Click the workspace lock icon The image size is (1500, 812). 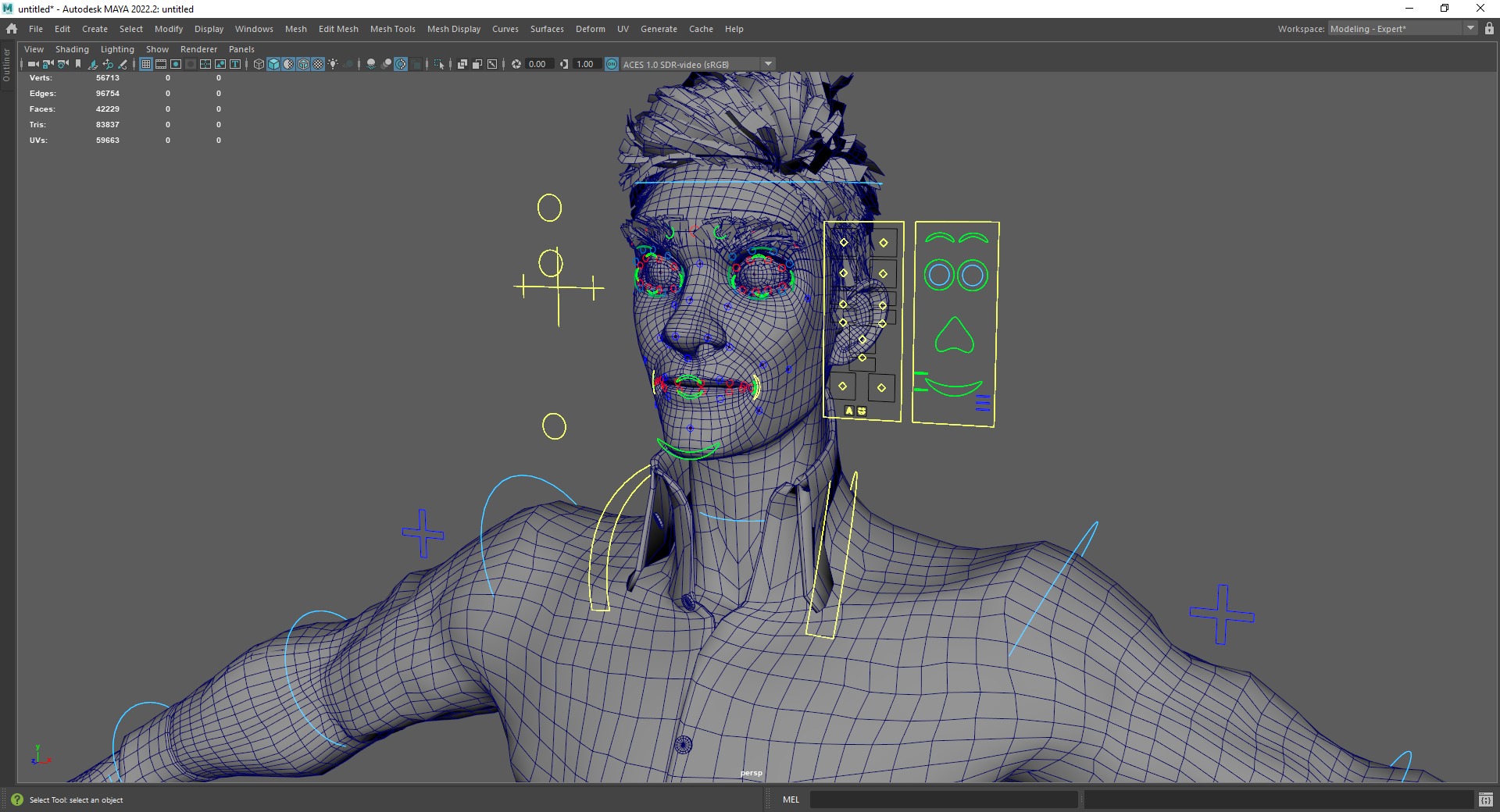tap(1489, 29)
